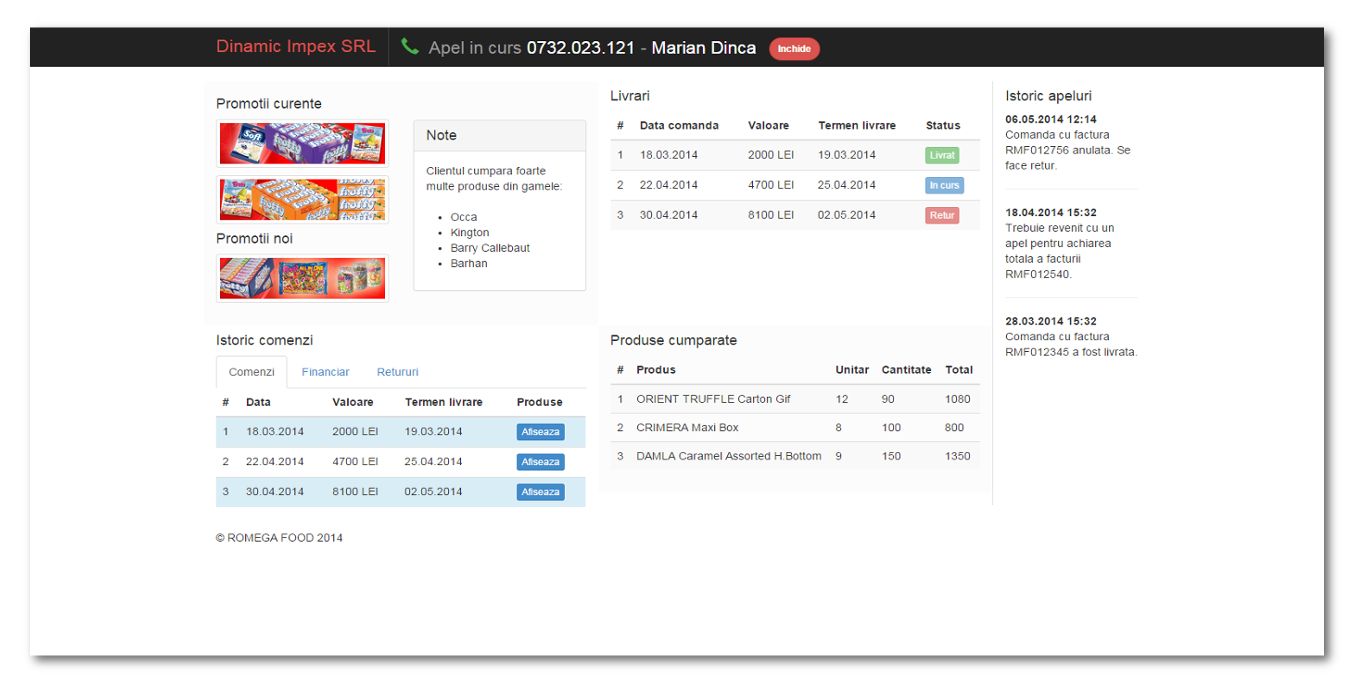The height and width of the screenshot is (686, 1358).
Task: Click the Inchide call icon button
Action: [793, 47]
